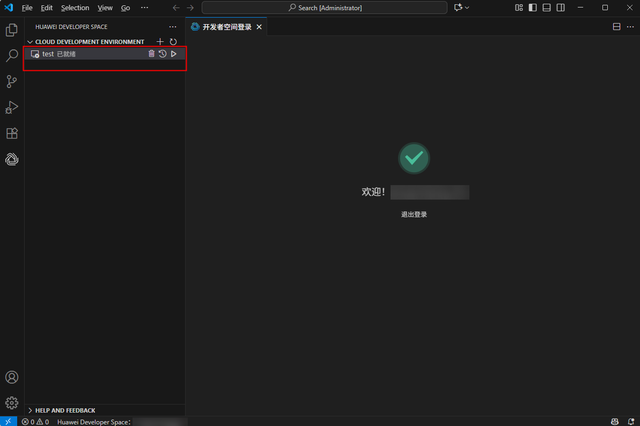Open the Huawei Developer Space view

tap(12, 159)
